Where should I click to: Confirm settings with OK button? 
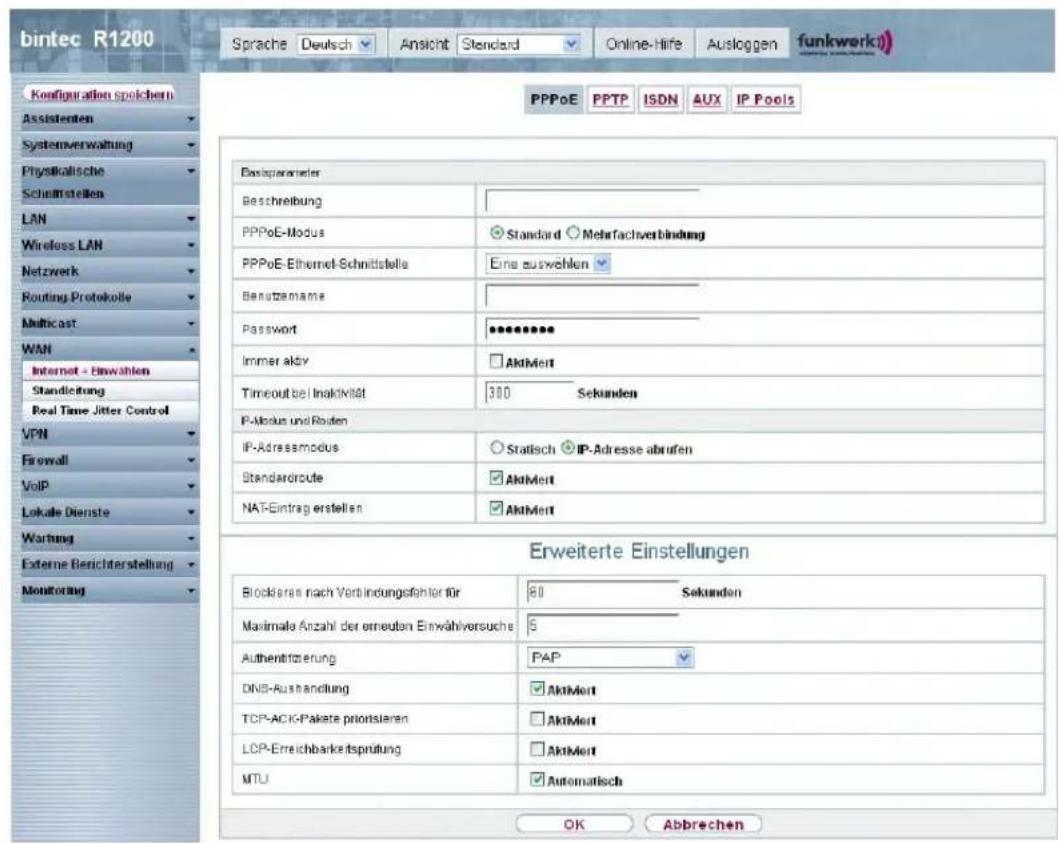pos(574,824)
